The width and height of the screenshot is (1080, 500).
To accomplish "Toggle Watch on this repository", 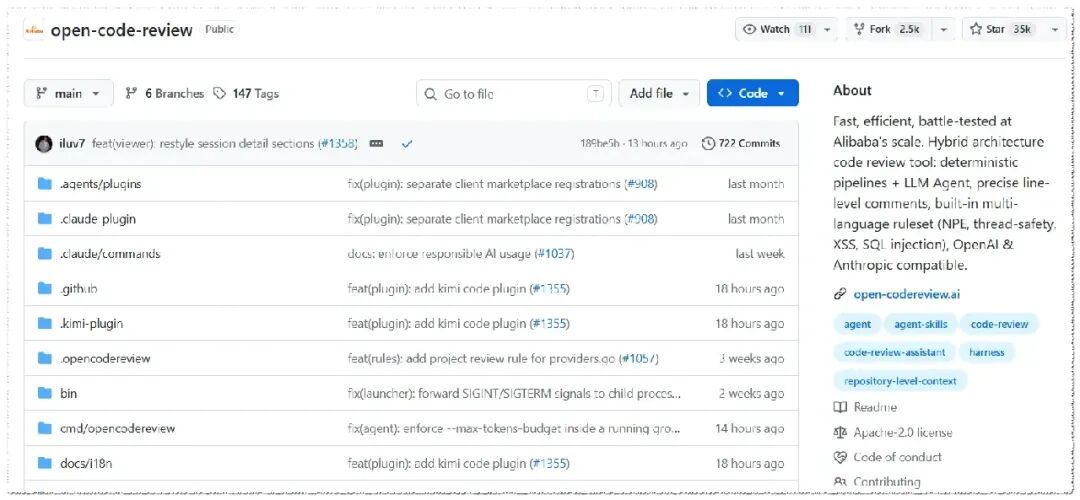I will pos(776,30).
